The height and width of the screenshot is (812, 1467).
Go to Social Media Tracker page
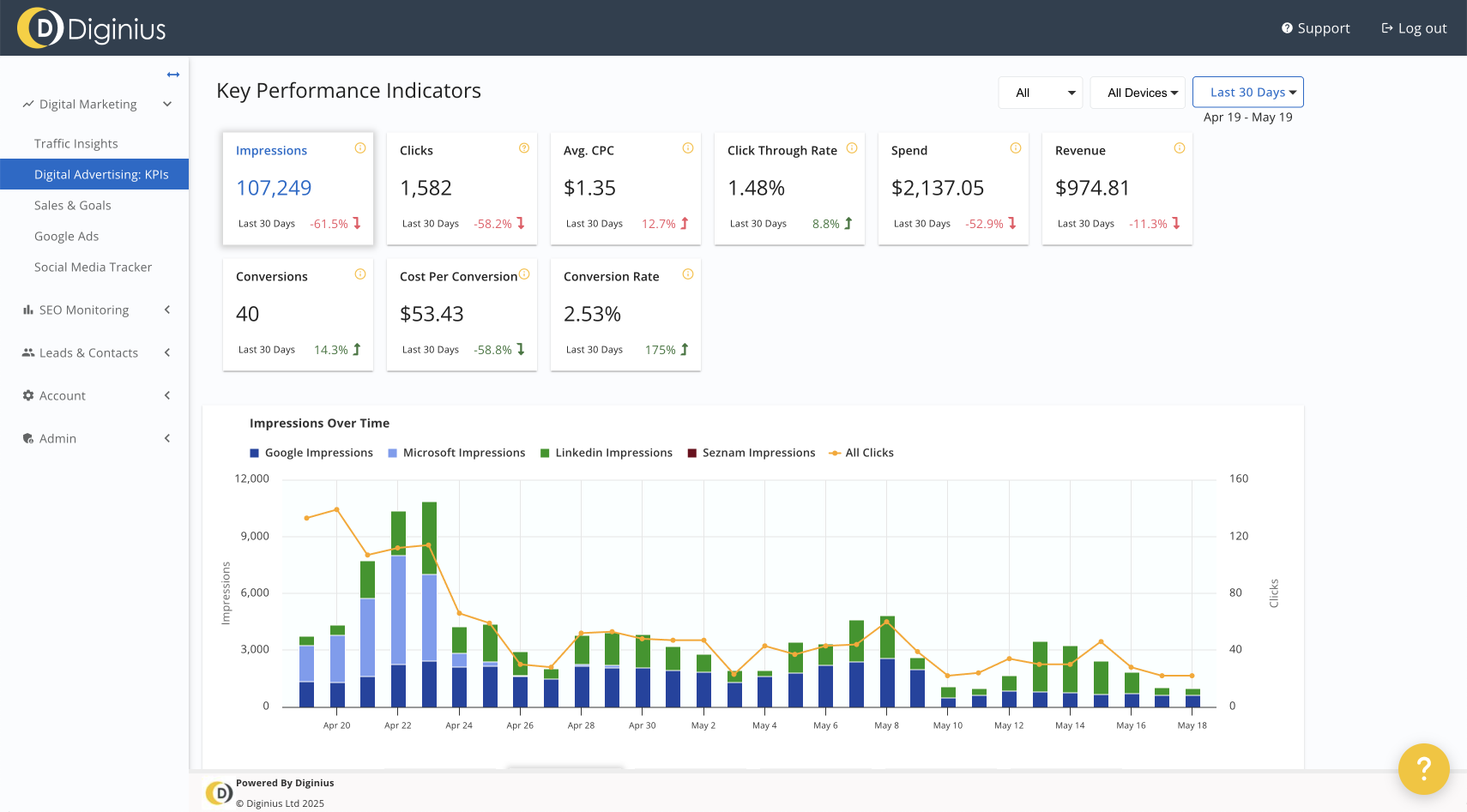[x=93, y=268]
